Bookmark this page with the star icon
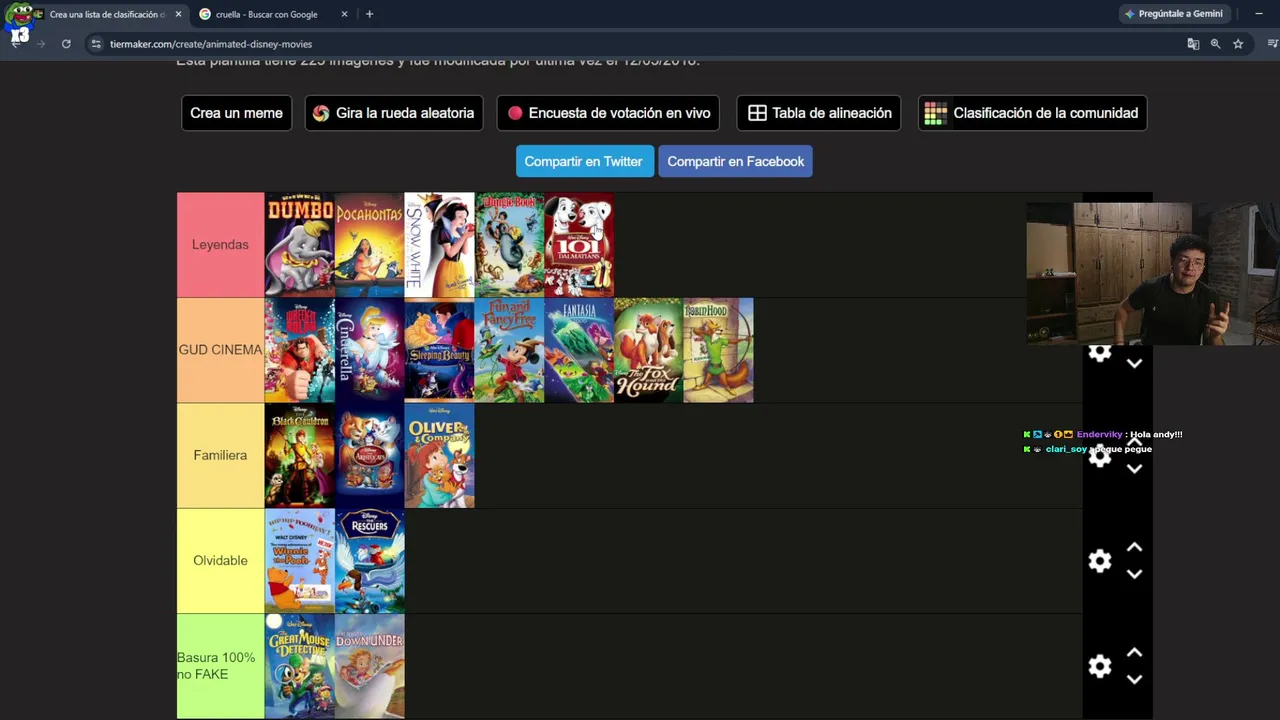The width and height of the screenshot is (1280, 720). coord(1238,44)
